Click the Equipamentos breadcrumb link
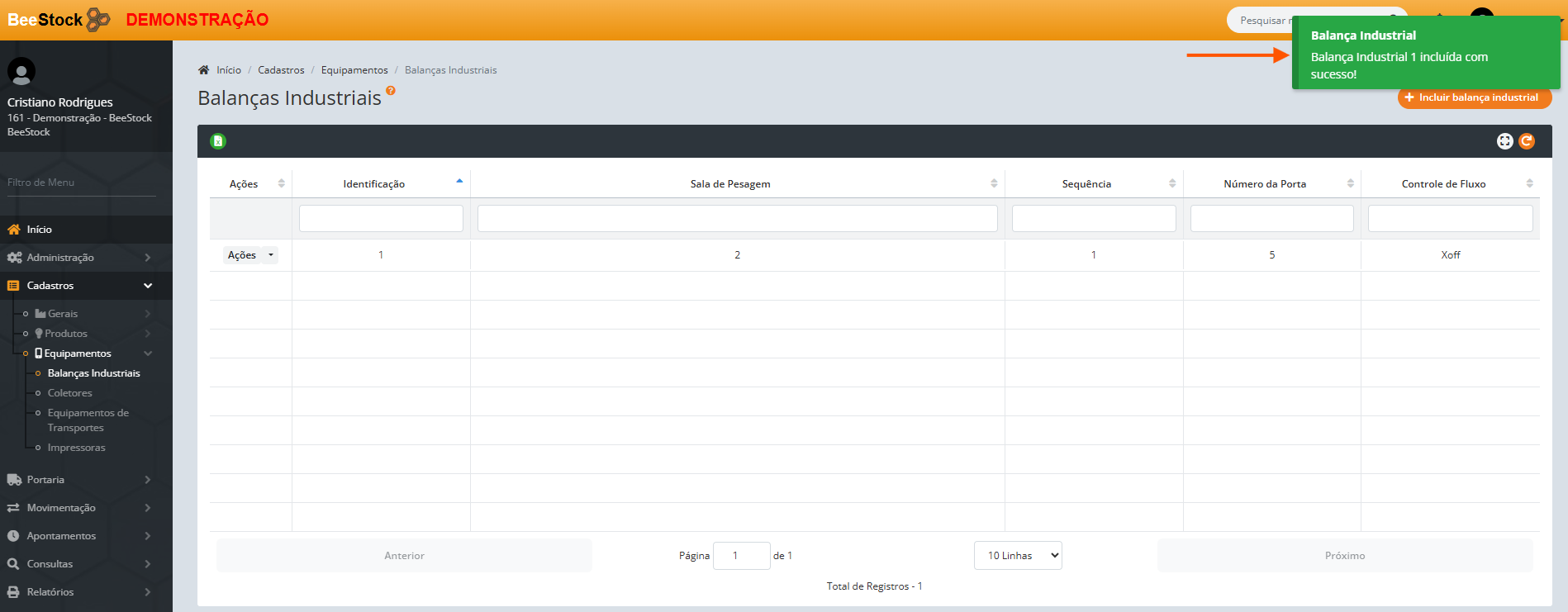The image size is (1568, 612). [354, 70]
